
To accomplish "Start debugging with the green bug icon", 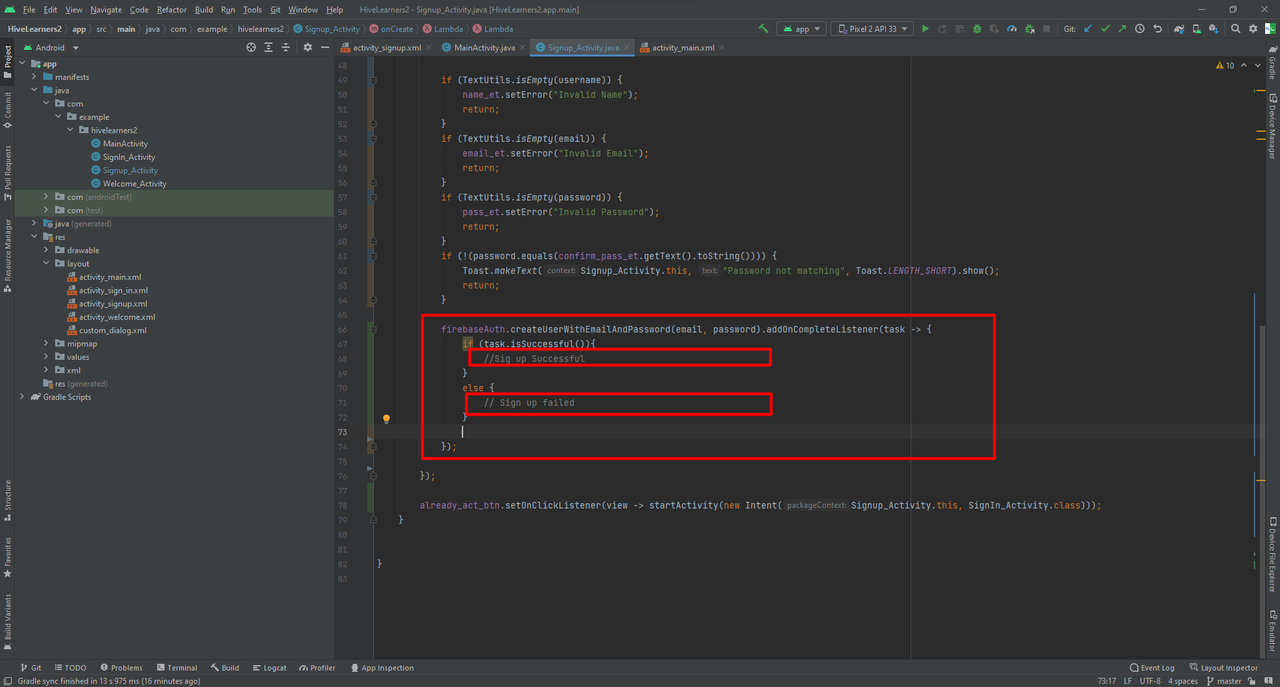I will pyautogui.click(x=977, y=29).
